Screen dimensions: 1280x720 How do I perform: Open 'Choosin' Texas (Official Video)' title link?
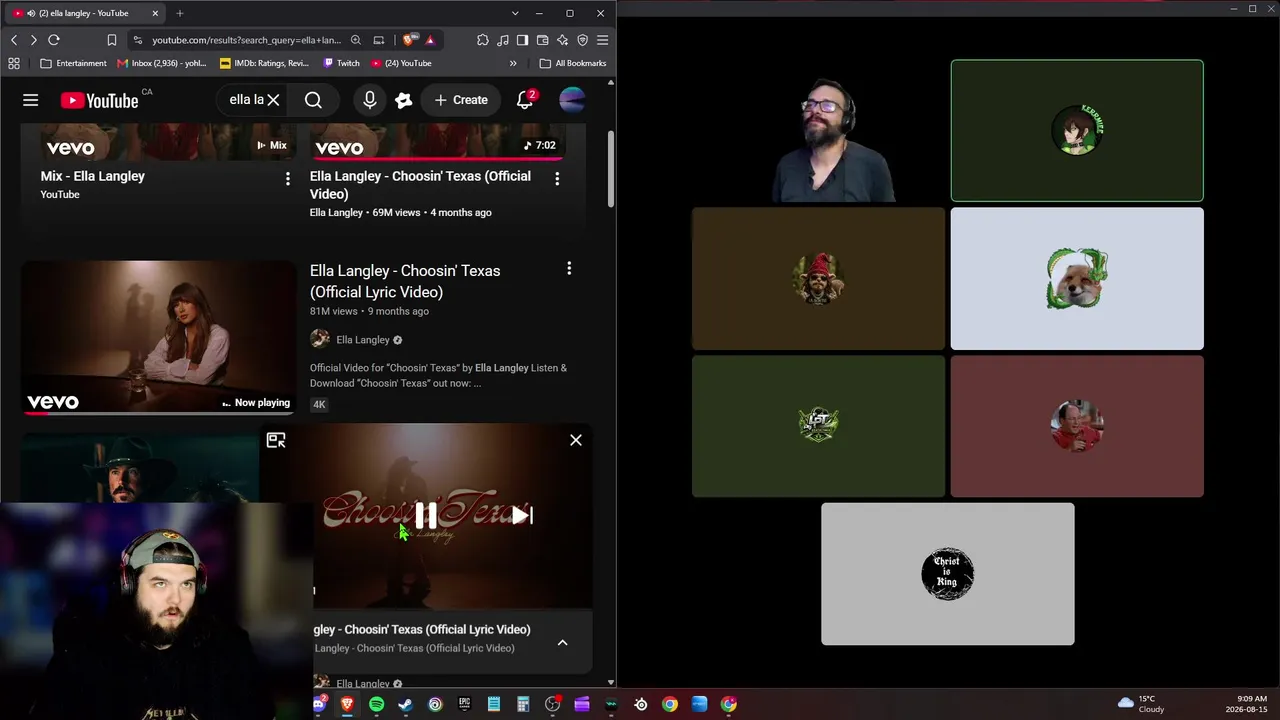[420, 185]
